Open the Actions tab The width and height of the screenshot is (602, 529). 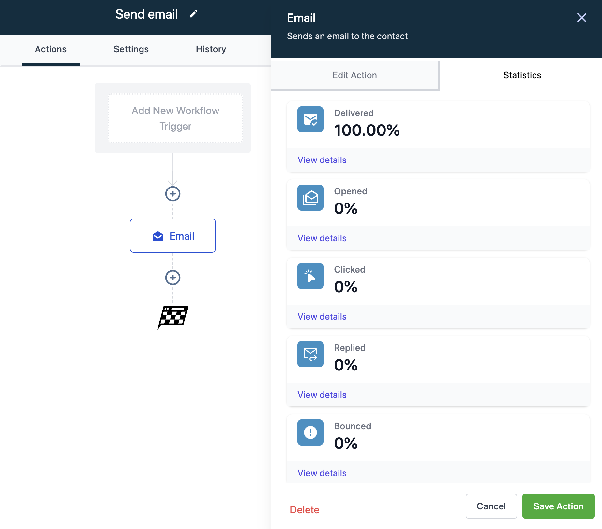[x=51, y=49]
